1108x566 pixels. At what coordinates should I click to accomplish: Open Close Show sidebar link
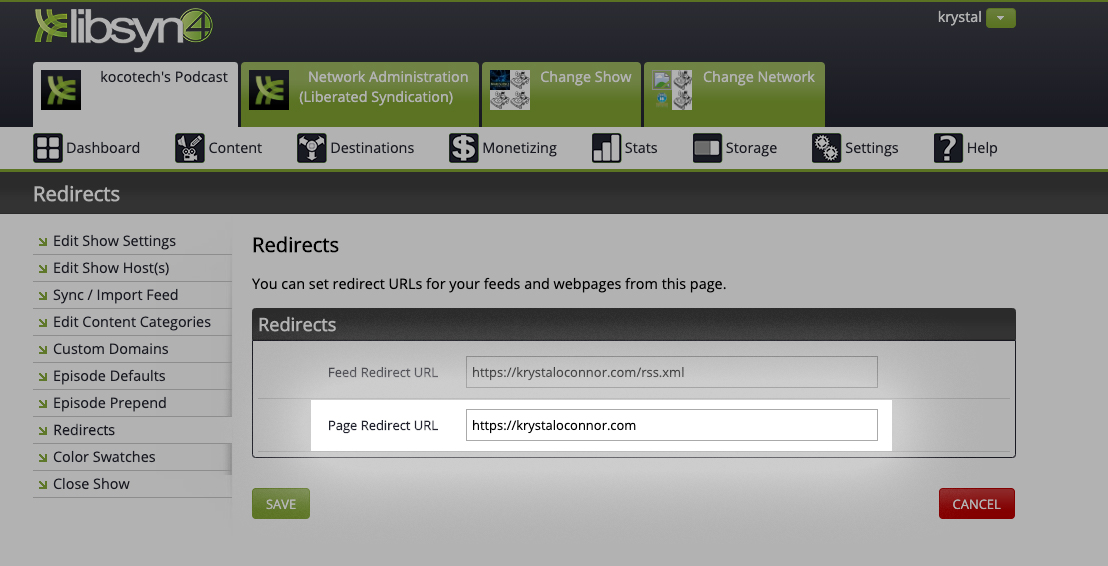coord(91,484)
